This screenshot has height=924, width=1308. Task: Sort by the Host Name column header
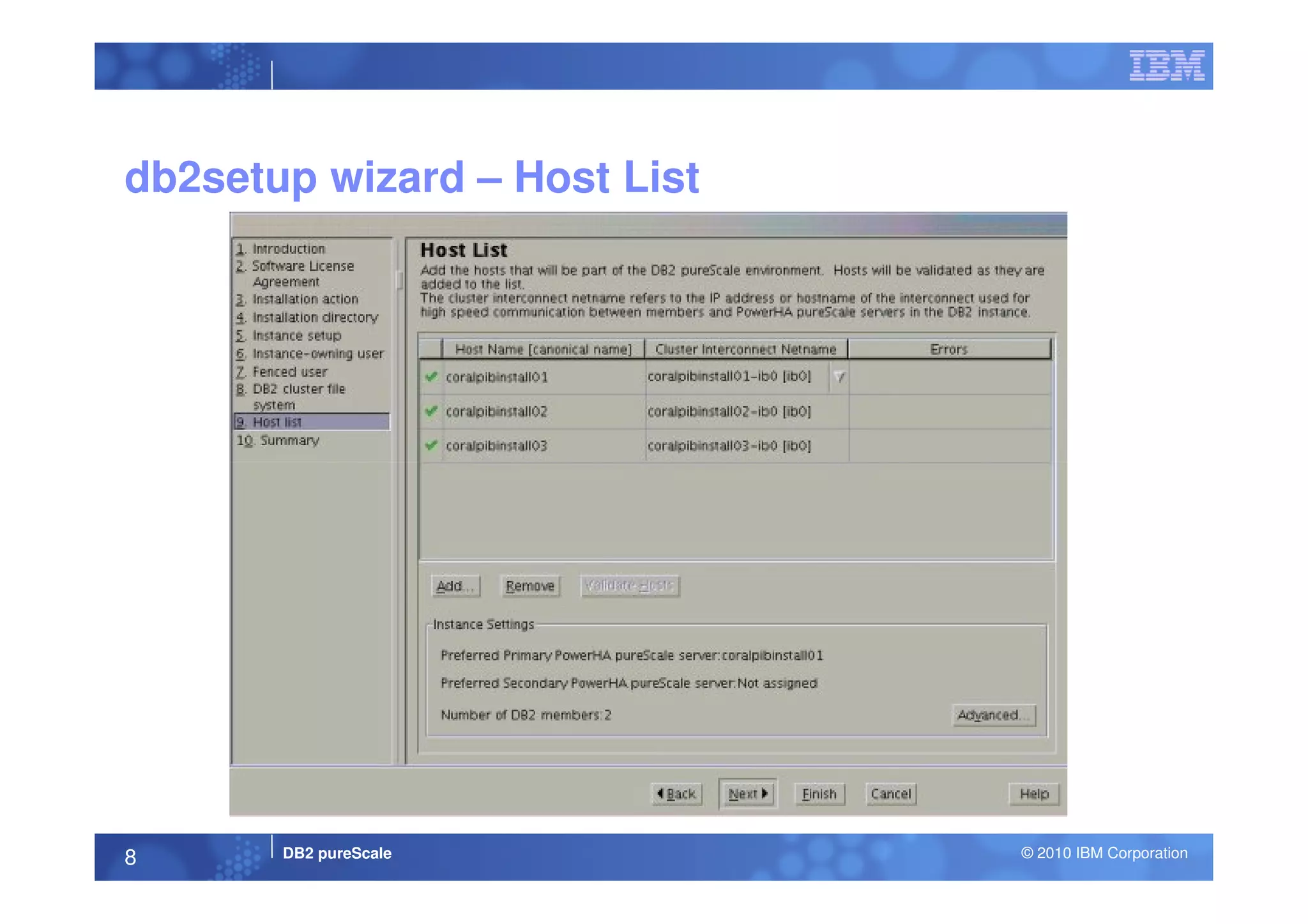pos(543,349)
